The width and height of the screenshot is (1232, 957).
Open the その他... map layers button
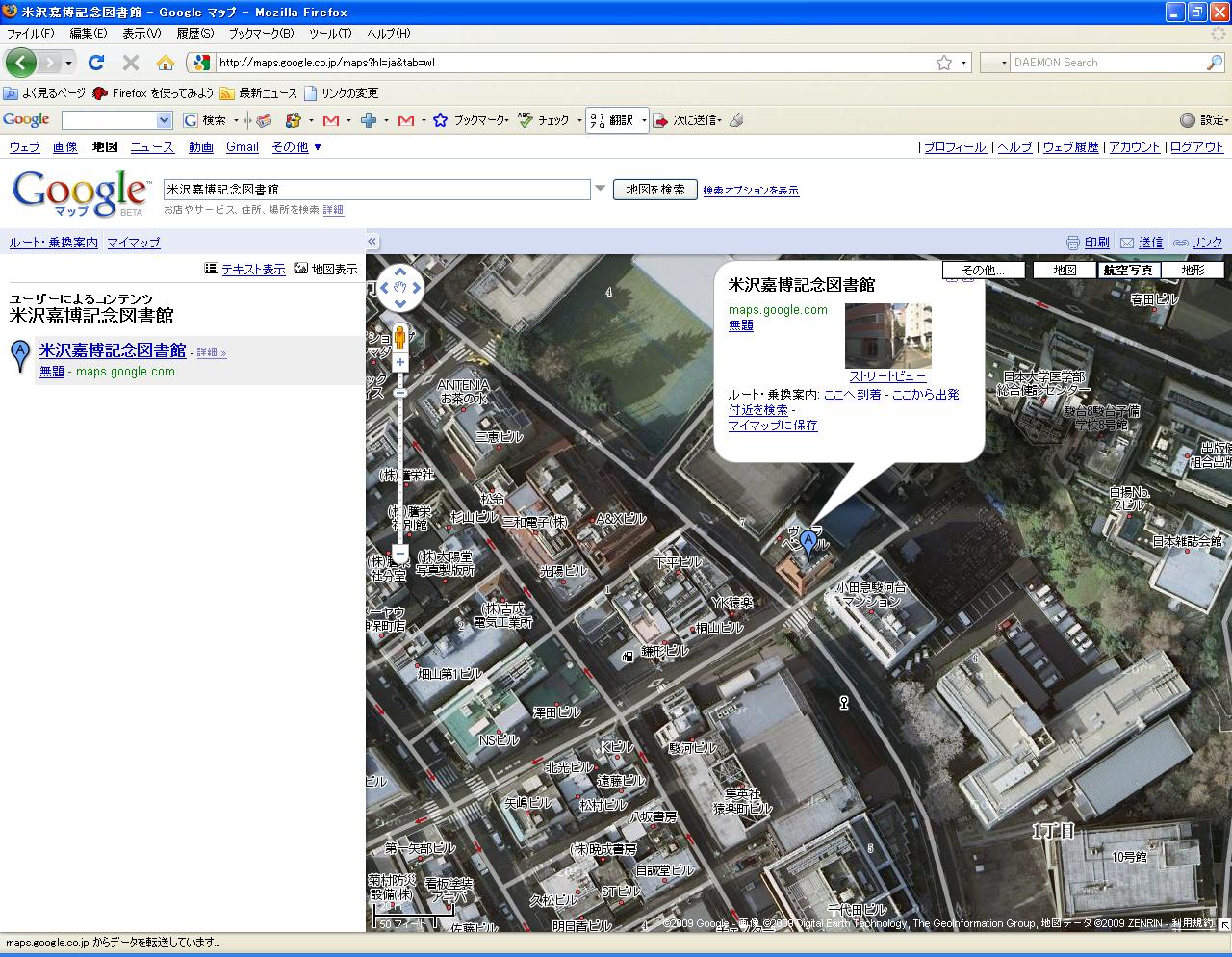click(983, 271)
